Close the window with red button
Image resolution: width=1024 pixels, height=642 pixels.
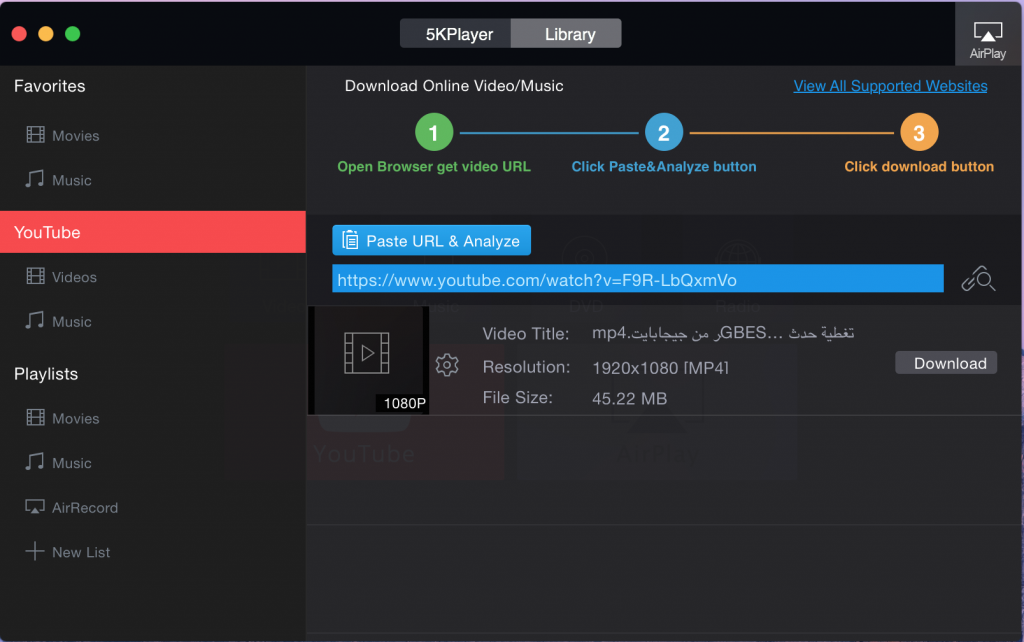click(19, 34)
